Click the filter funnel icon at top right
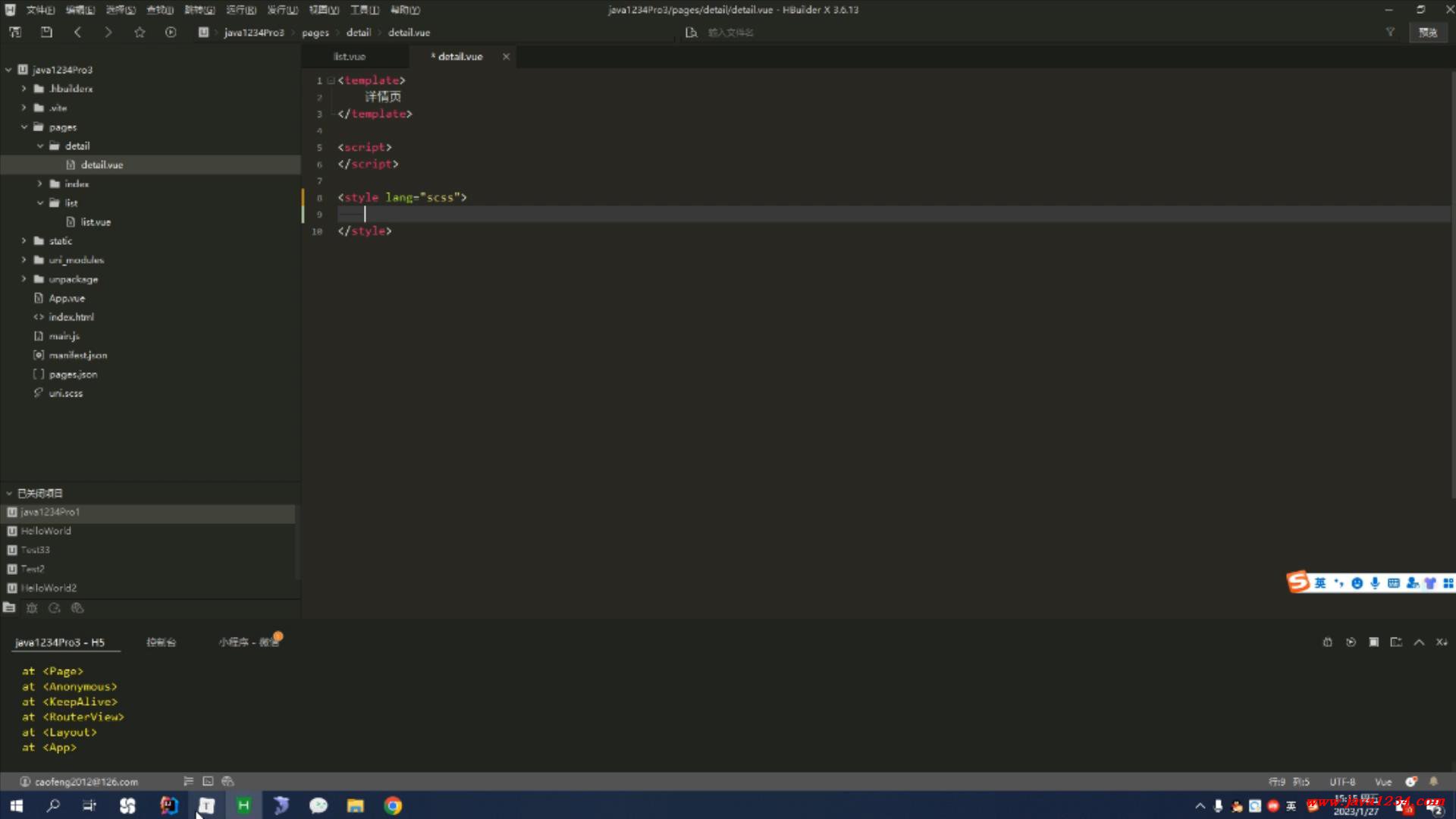Viewport: 1456px width, 819px height. coord(1390,32)
